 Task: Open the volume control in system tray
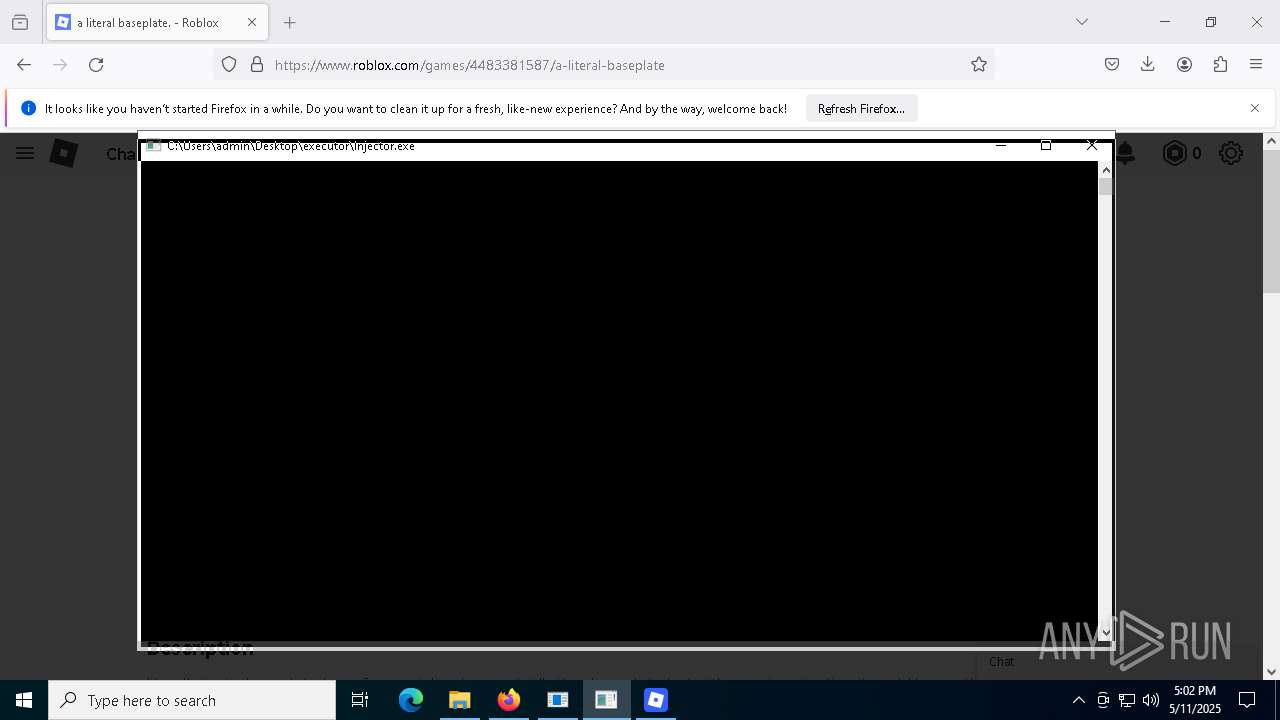(x=1151, y=700)
